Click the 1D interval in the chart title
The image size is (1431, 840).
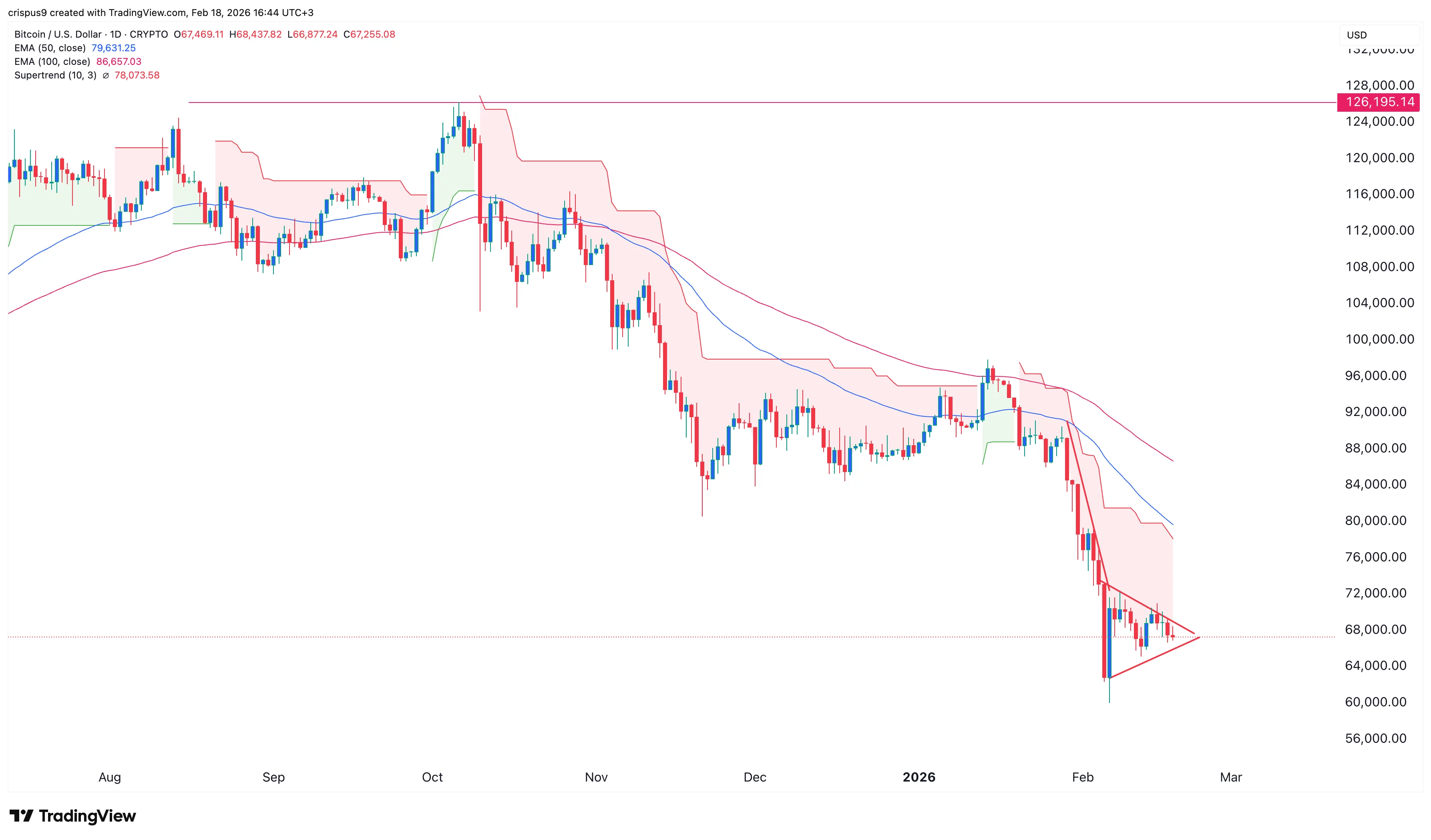coord(115,35)
